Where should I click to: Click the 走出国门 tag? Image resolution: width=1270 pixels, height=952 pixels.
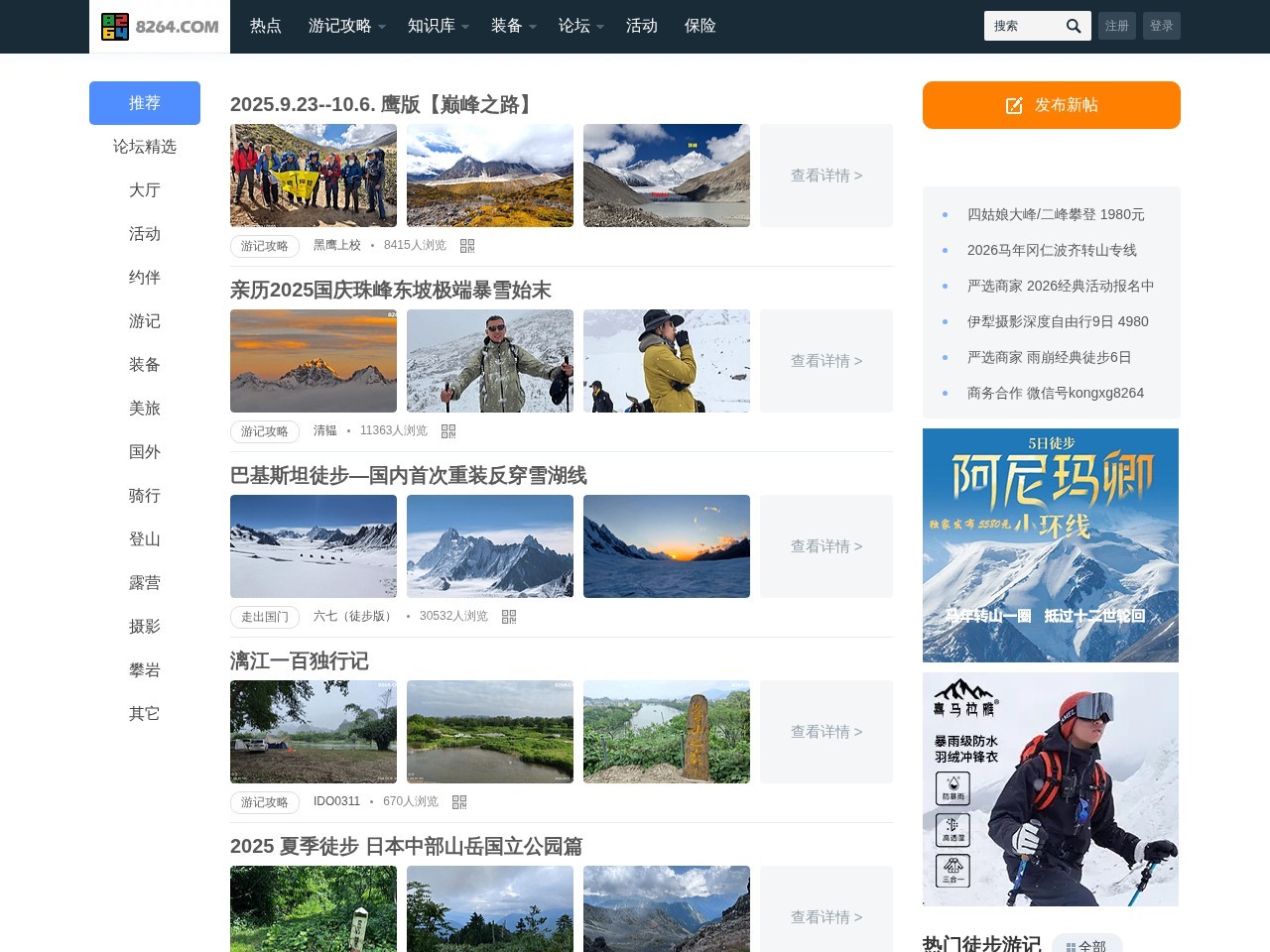[x=265, y=617]
